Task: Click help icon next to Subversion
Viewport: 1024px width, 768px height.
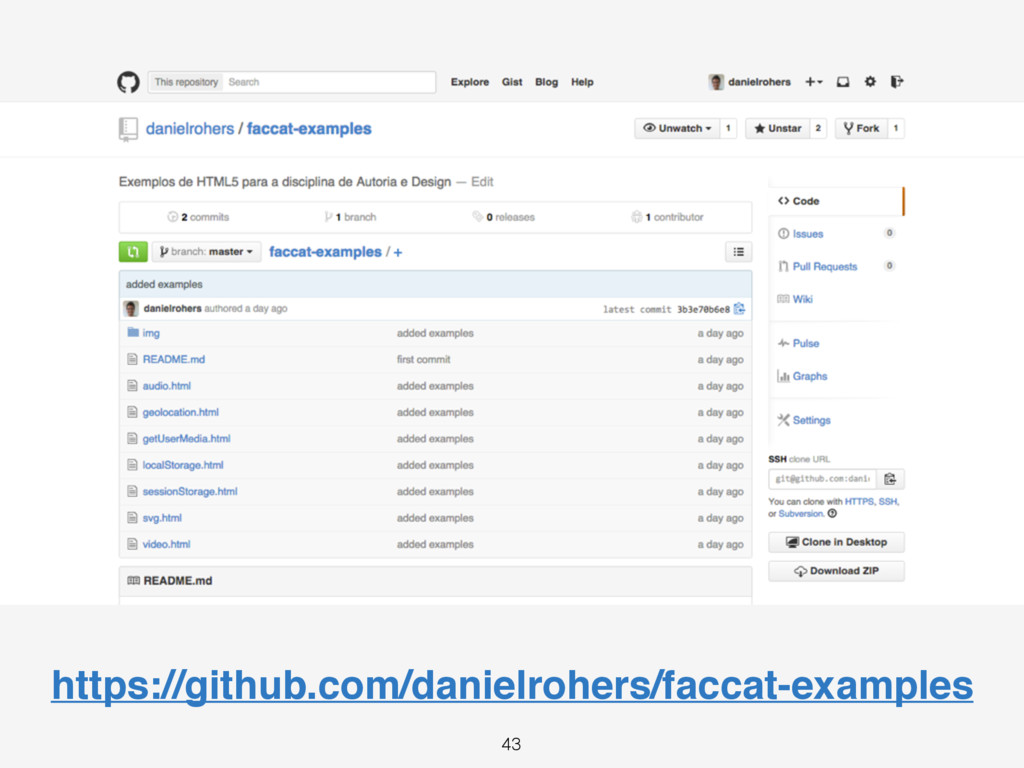Action: 832,514
